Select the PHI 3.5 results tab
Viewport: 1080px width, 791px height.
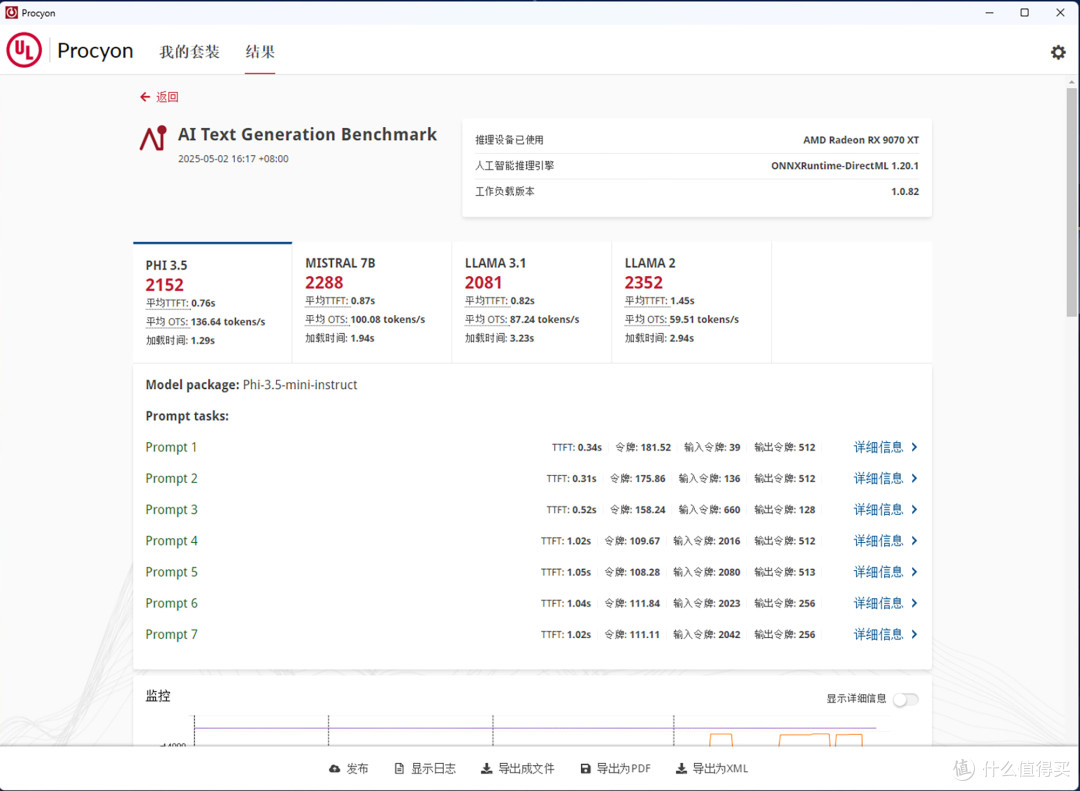212,302
